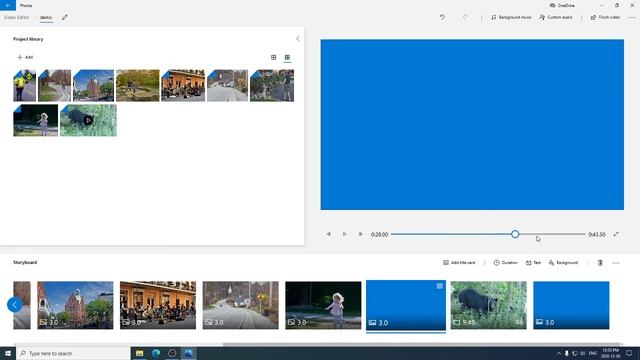The image size is (640, 360).
Task: Open the Windows Start menu
Action: coord(8,353)
